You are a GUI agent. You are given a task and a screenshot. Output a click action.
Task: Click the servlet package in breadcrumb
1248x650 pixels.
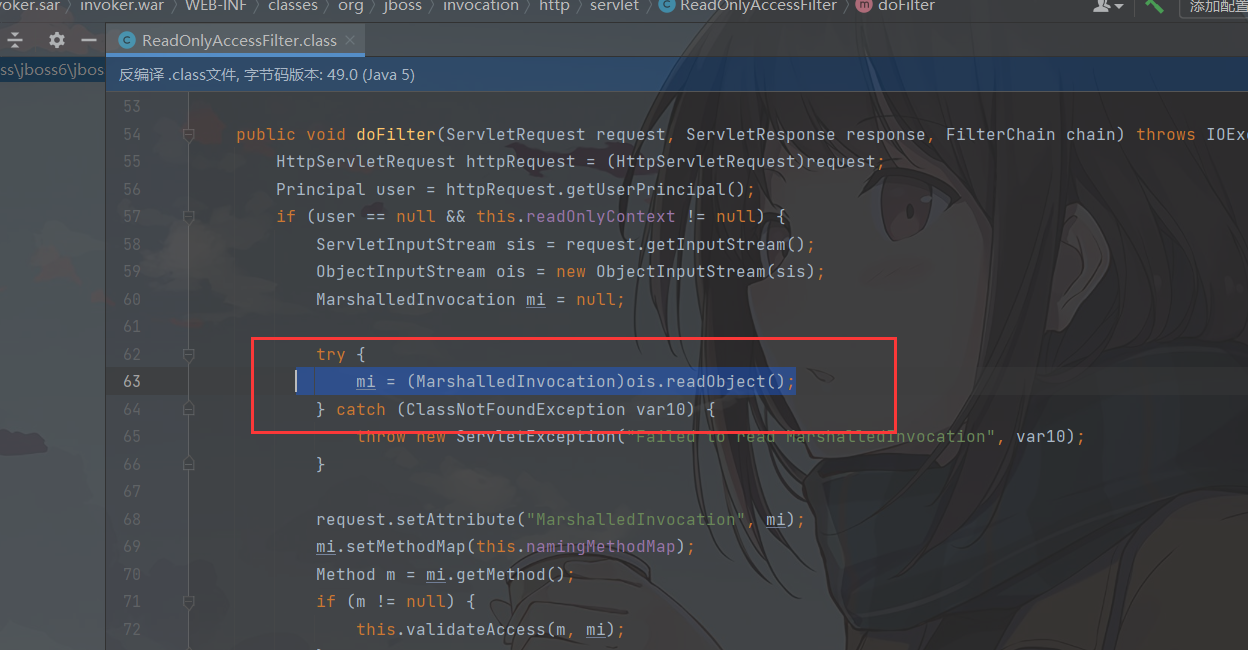615,6
